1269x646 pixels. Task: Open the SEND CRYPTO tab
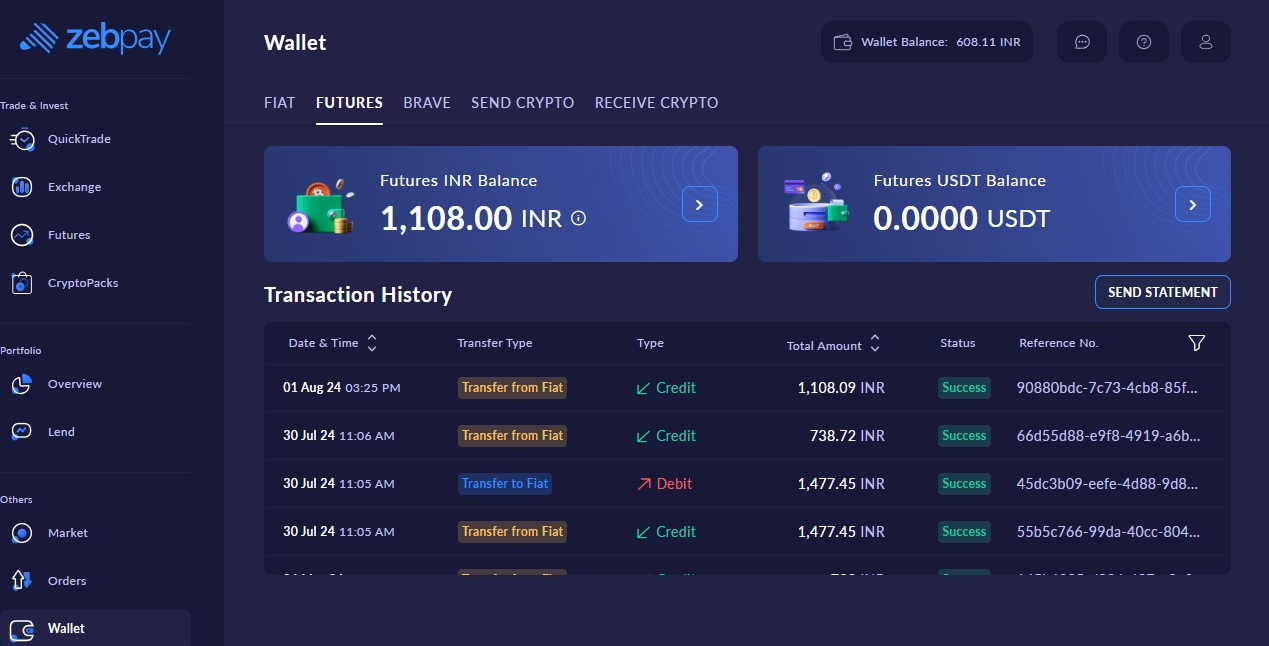(x=522, y=103)
